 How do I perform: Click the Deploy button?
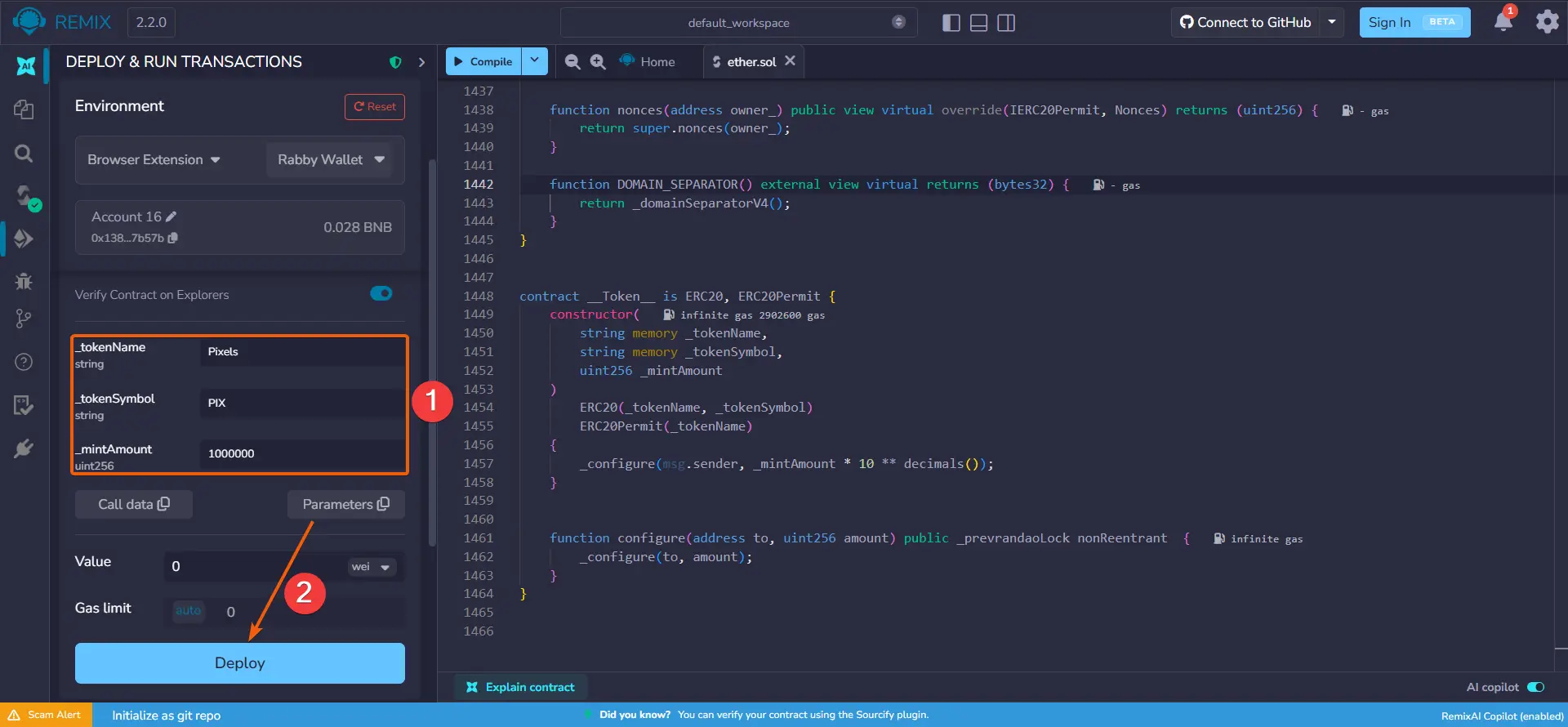click(240, 663)
